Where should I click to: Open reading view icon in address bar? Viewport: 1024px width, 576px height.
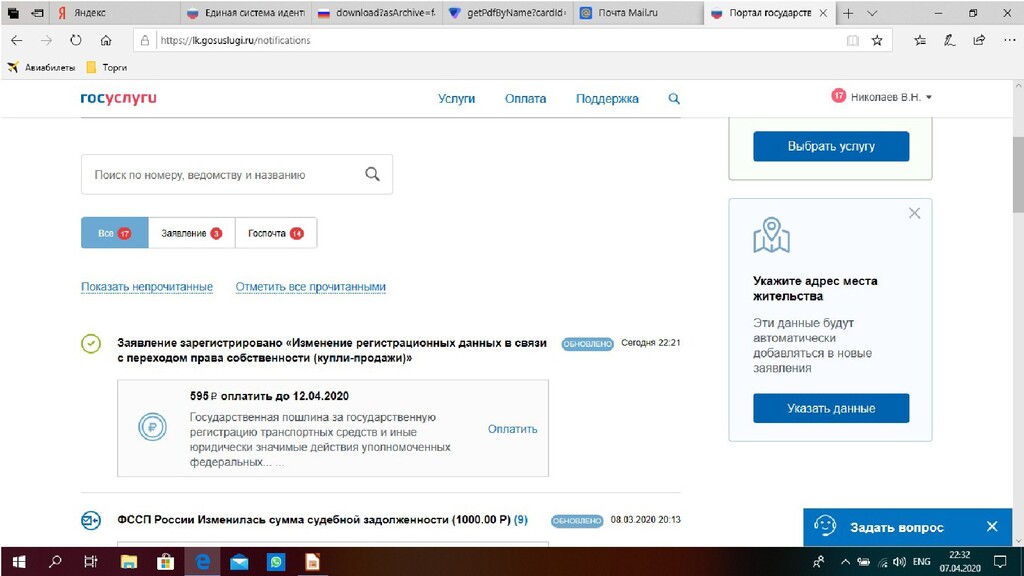click(x=852, y=40)
